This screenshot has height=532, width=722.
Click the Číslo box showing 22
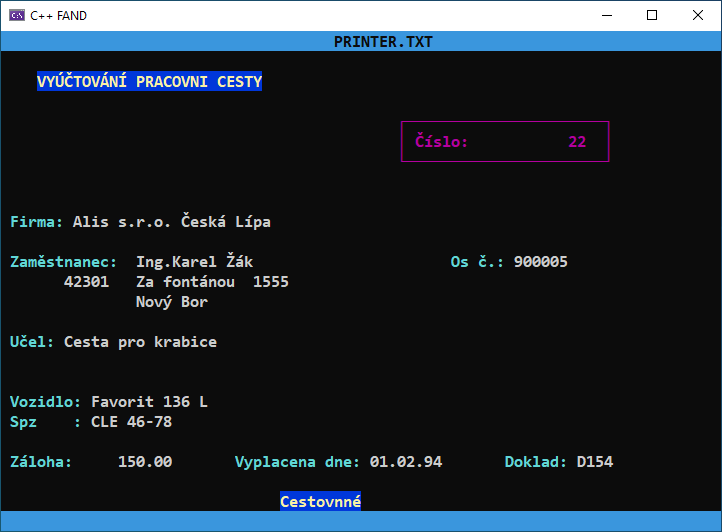(505, 142)
